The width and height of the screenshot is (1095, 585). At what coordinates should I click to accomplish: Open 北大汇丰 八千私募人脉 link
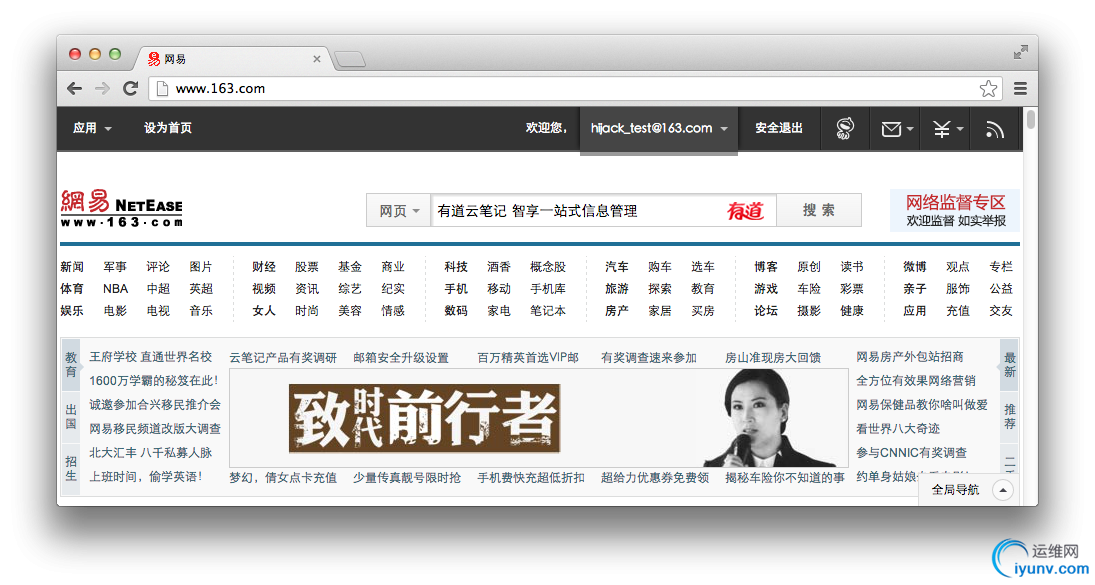click(151, 452)
